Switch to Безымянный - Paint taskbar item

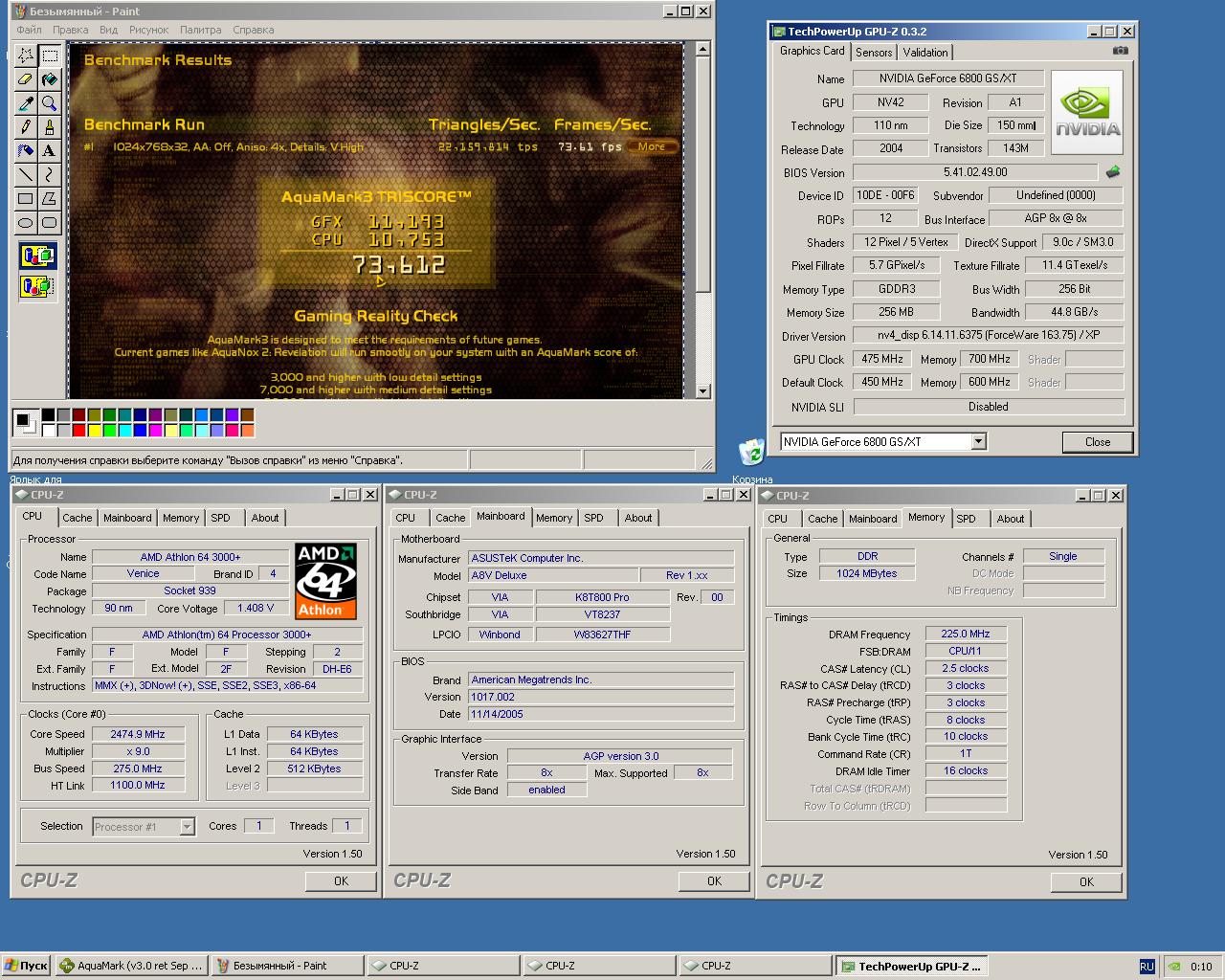coord(287,966)
